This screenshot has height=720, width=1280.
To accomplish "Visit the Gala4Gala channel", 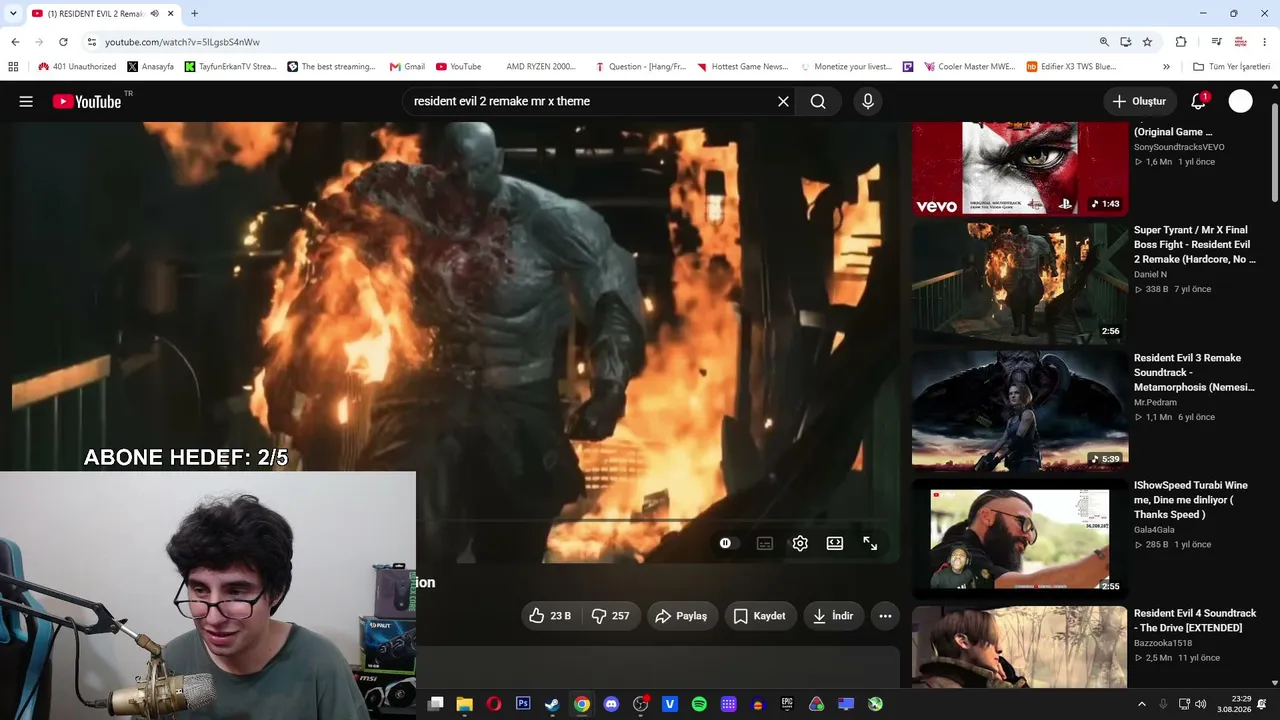I will (1154, 530).
